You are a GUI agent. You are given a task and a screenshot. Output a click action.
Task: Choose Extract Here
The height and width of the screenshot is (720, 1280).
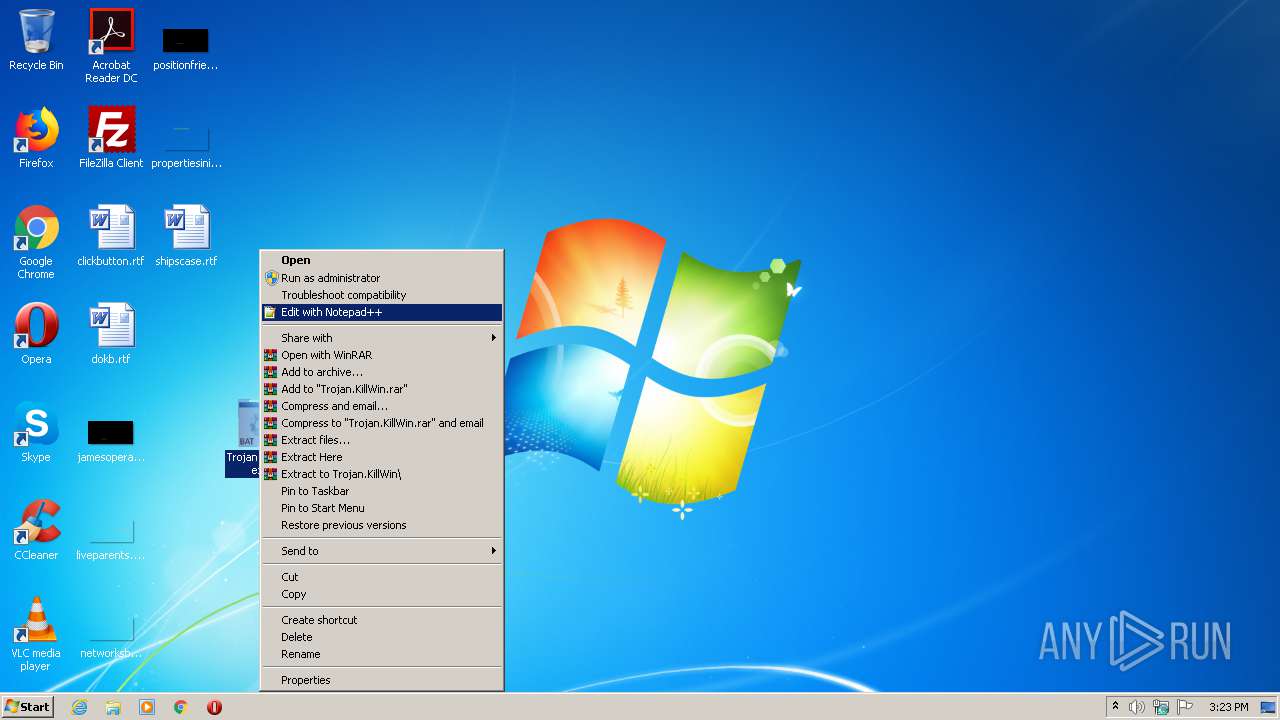(382, 457)
